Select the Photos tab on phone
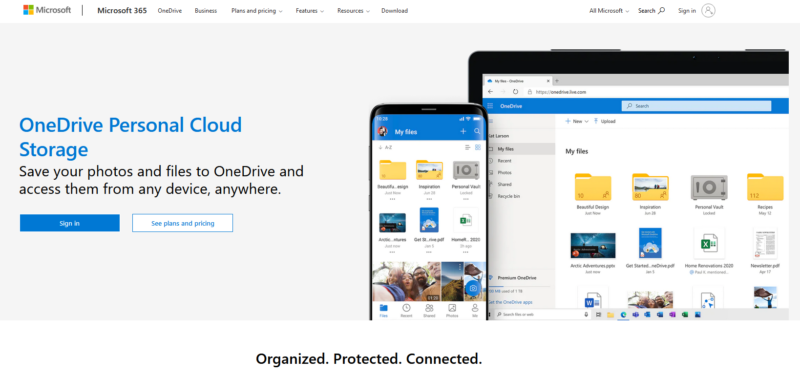800x377 pixels. click(x=452, y=311)
